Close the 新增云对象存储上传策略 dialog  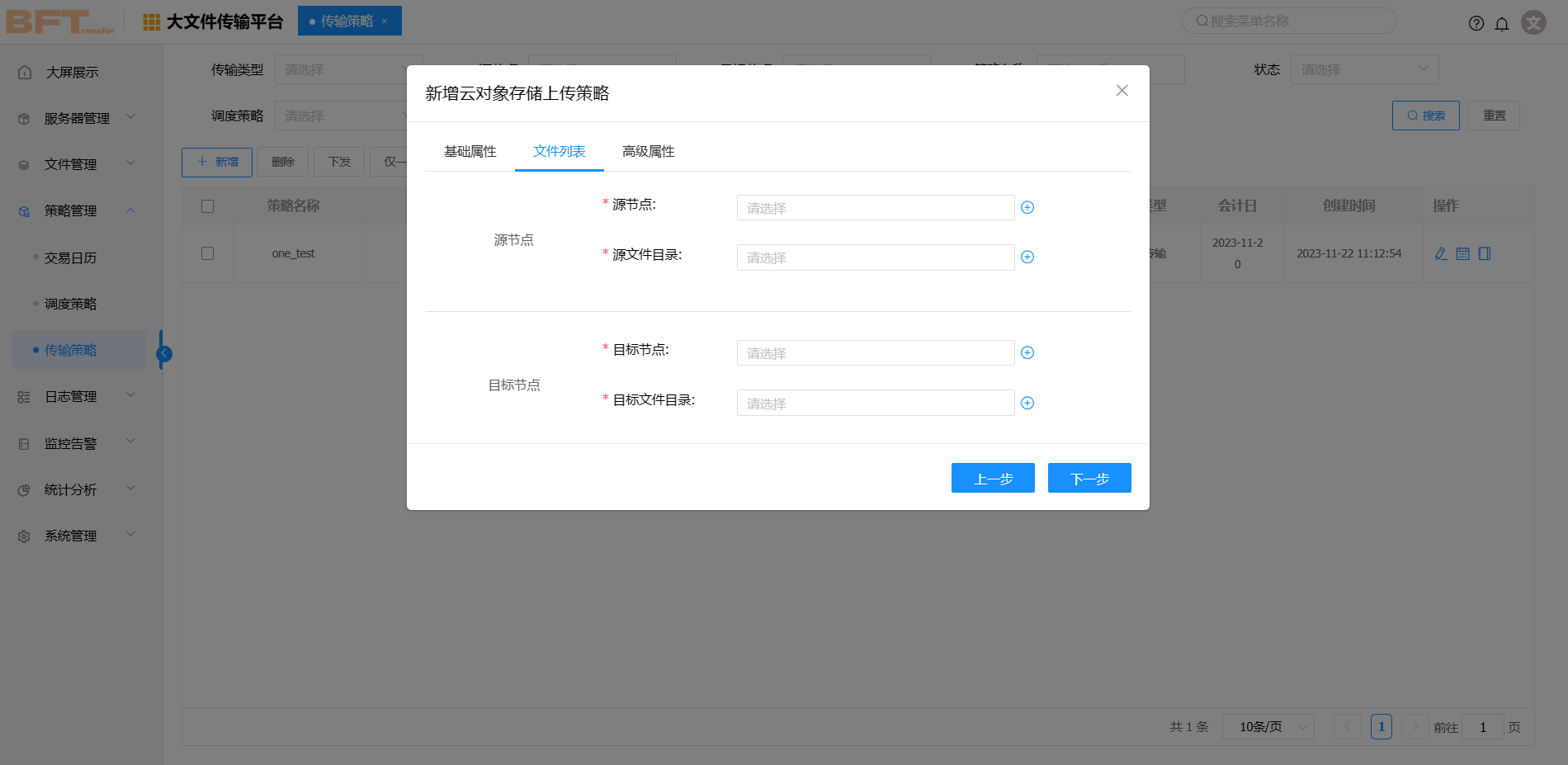tap(1122, 91)
